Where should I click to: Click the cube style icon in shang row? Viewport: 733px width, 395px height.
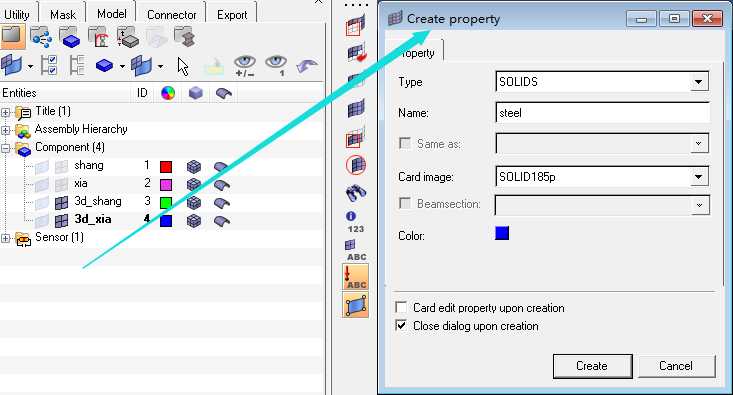194,166
